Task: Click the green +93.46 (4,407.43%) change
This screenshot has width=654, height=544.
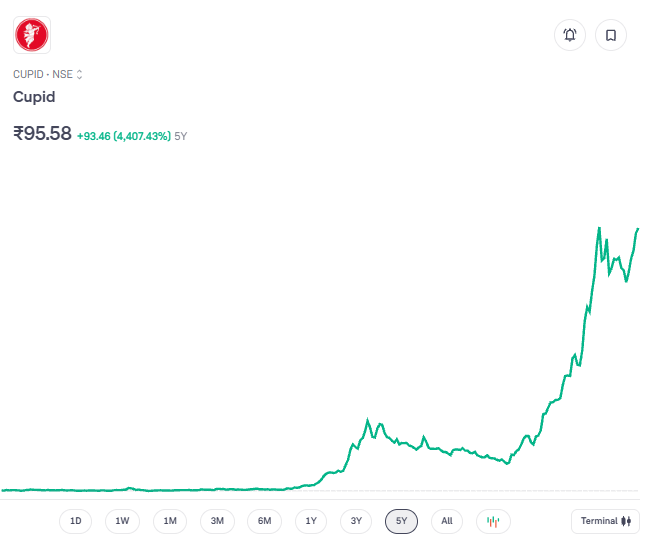Action: pyautogui.click(x=123, y=135)
